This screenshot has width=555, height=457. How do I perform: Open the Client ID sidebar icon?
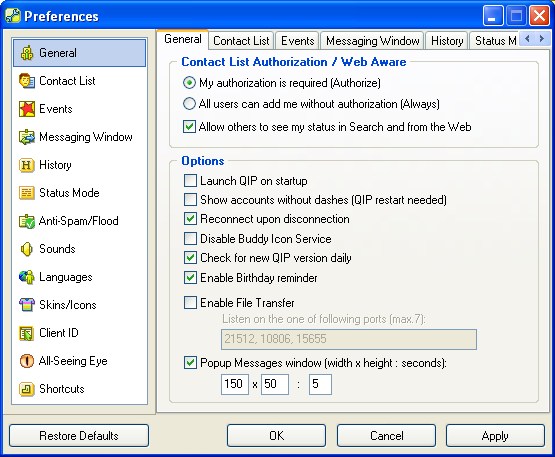(x=27, y=333)
